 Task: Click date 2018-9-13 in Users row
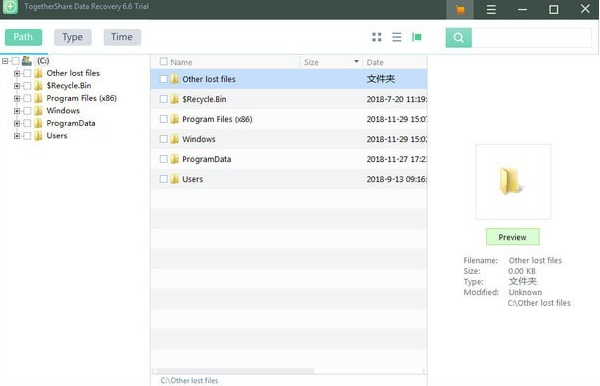pos(396,179)
